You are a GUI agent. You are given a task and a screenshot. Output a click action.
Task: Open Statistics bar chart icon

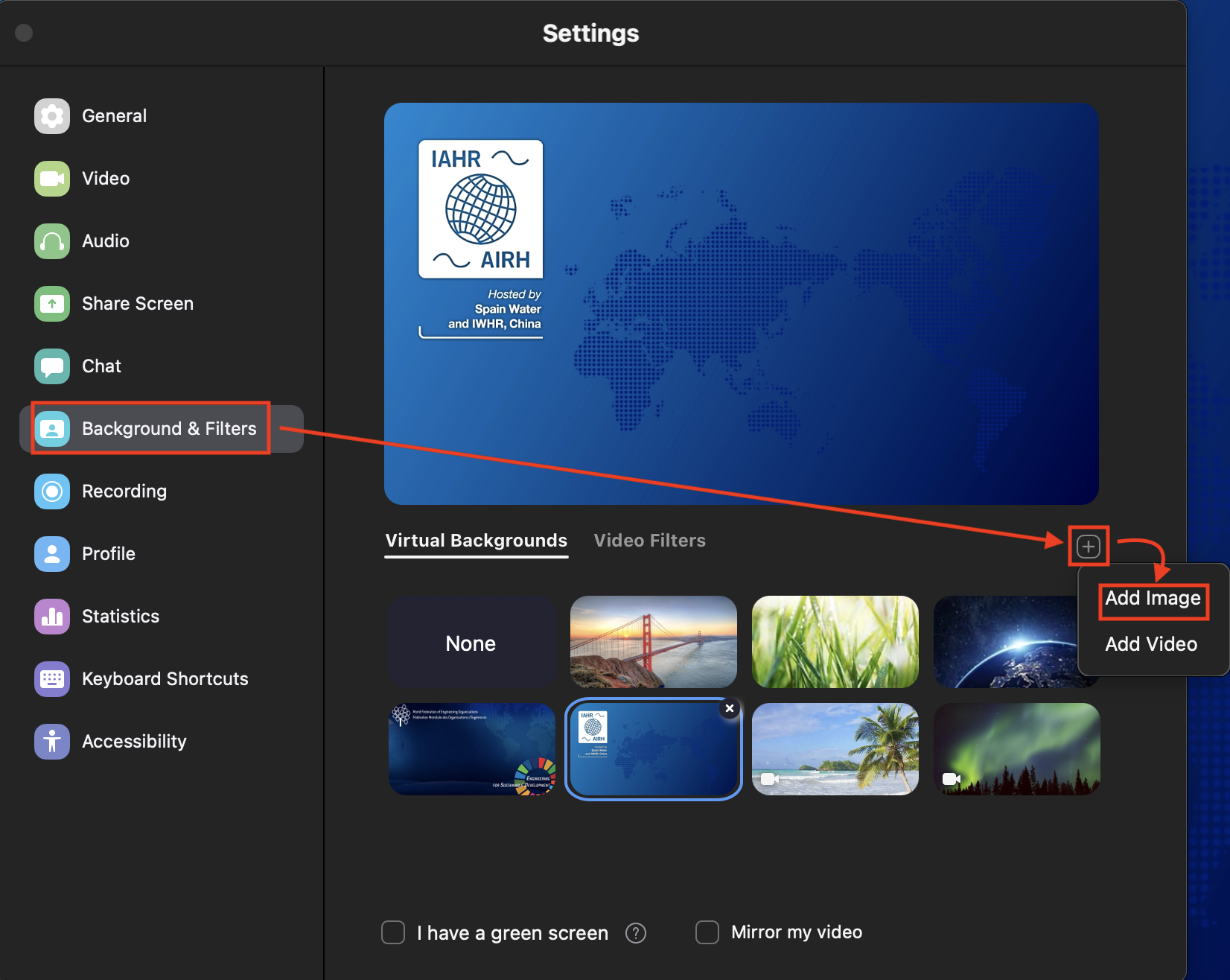point(52,617)
